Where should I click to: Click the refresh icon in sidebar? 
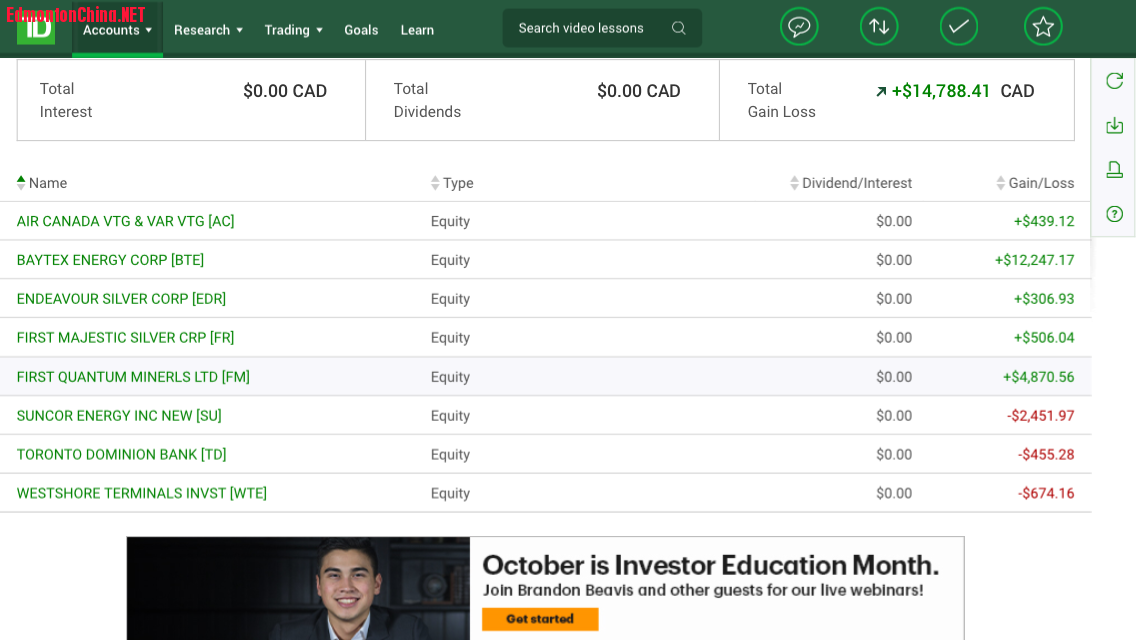point(1114,80)
